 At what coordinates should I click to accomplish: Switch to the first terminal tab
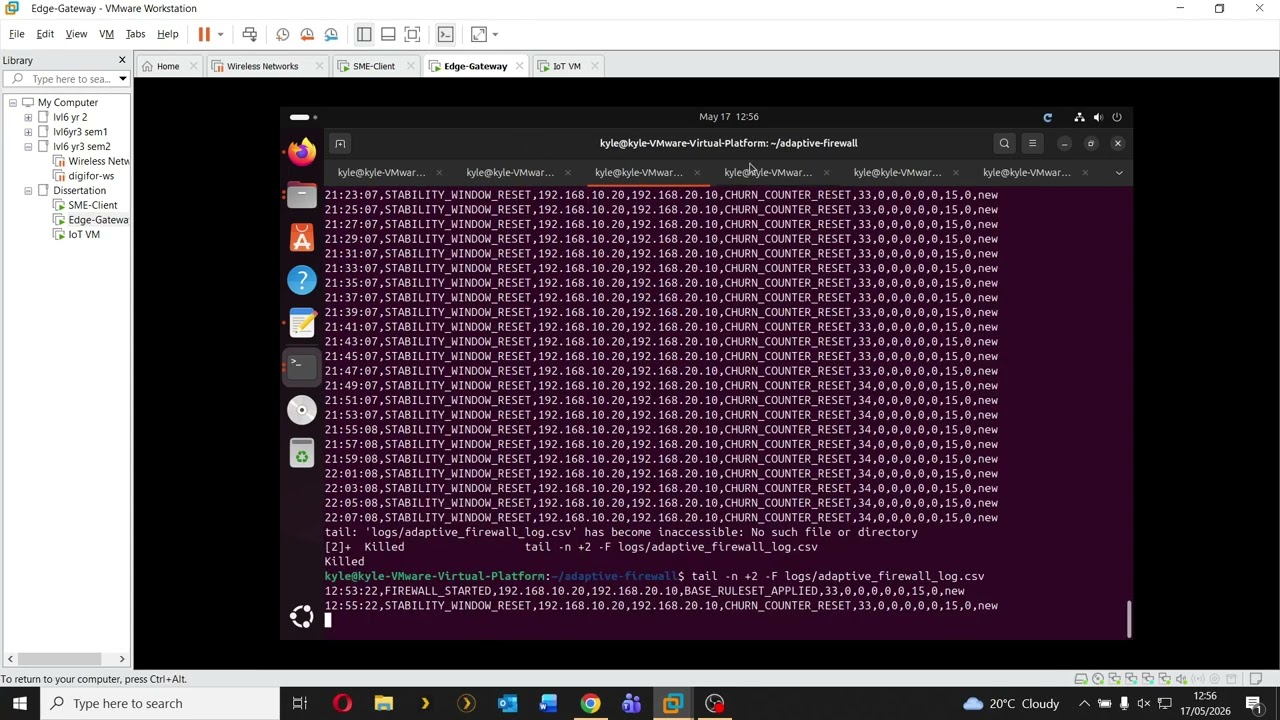pos(381,172)
